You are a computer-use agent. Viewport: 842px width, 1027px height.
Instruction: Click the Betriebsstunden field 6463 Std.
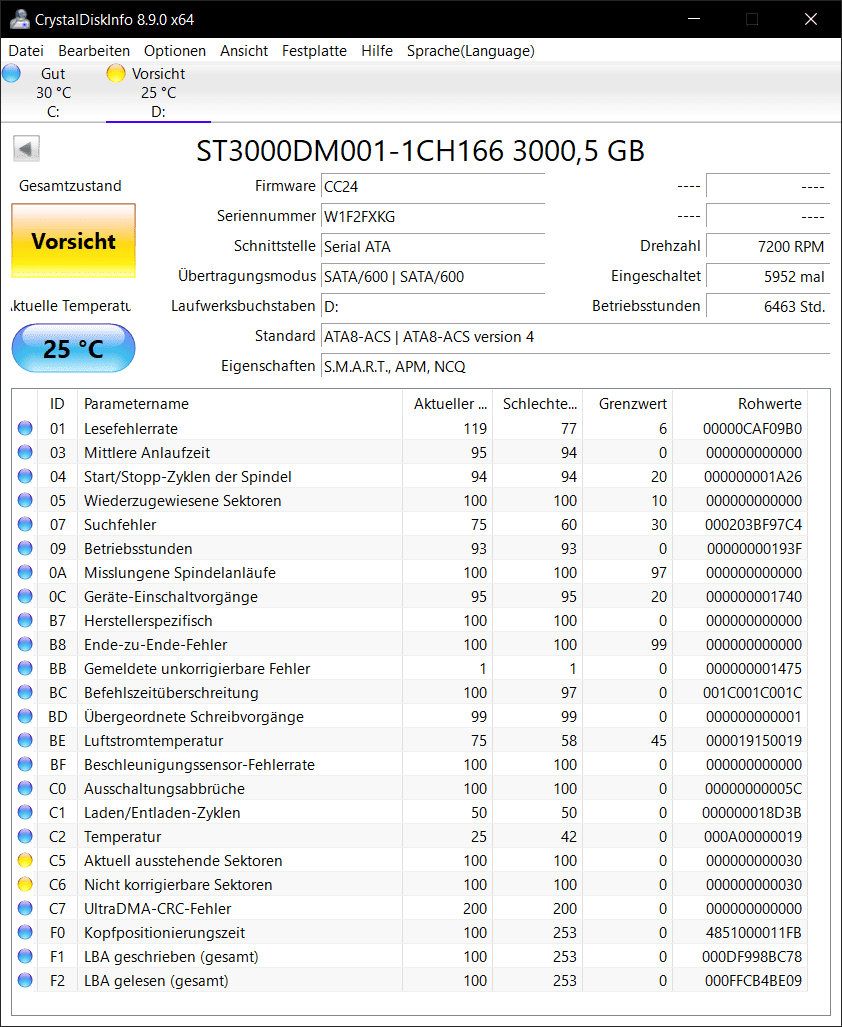[768, 307]
